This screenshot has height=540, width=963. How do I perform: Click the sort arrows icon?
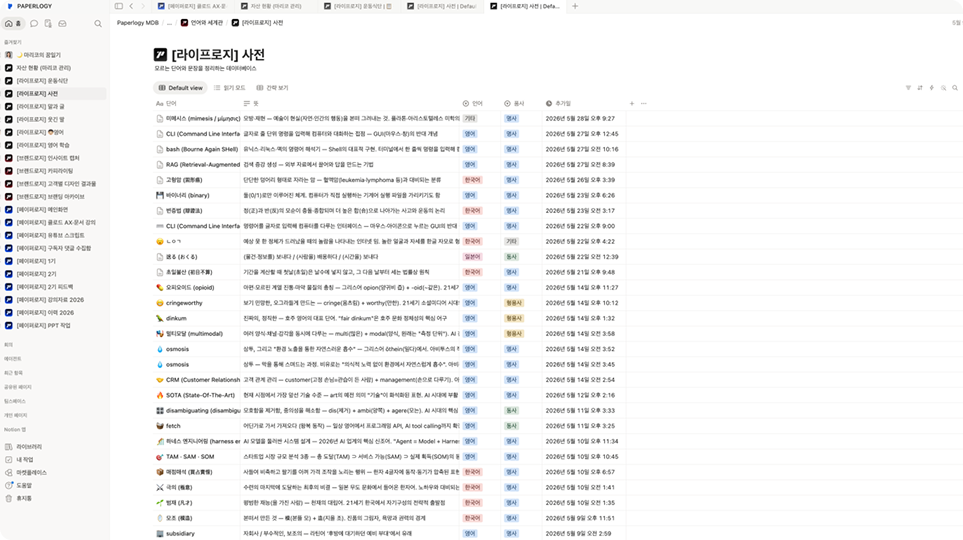(x=920, y=88)
